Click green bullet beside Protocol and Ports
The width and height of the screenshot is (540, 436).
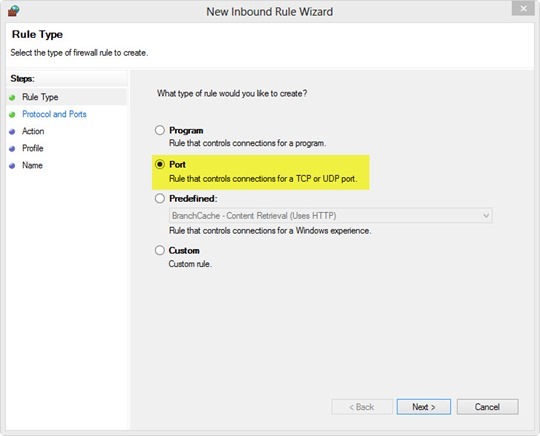tap(12, 115)
